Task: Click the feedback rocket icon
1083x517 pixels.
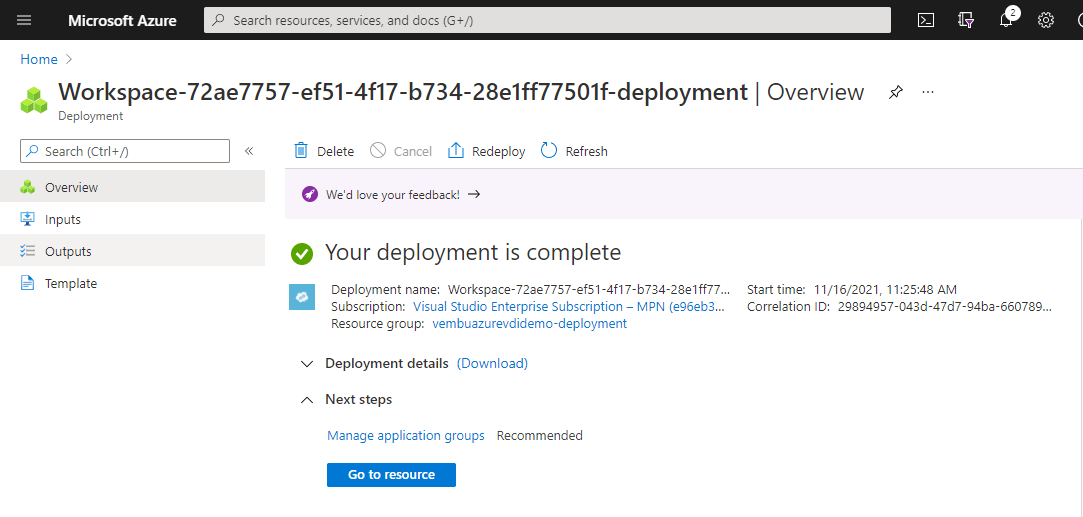Action: pyautogui.click(x=310, y=194)
